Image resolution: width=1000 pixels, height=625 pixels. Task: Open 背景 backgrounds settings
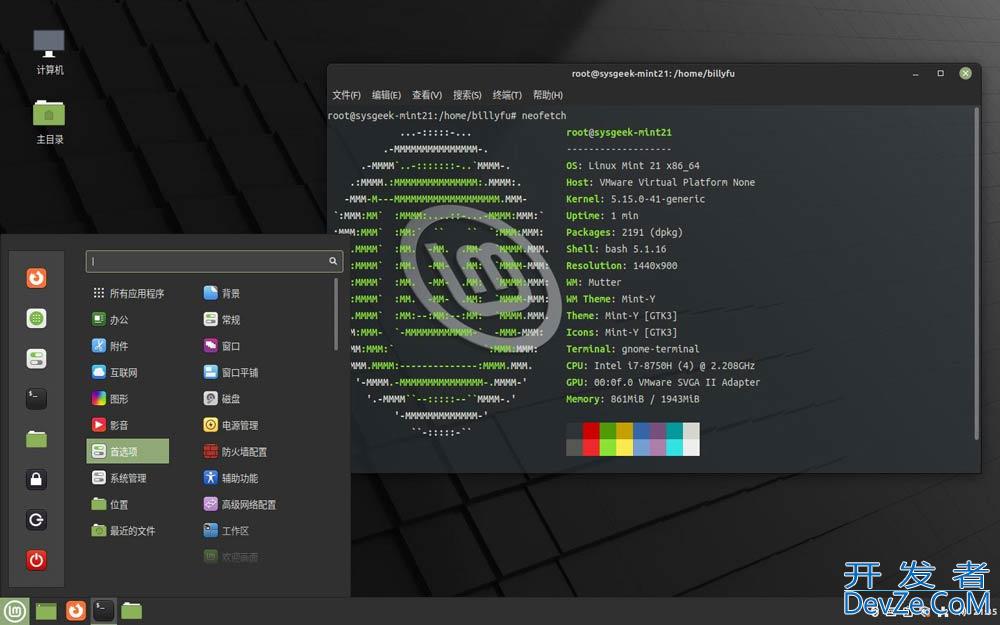tap(222, 293)
